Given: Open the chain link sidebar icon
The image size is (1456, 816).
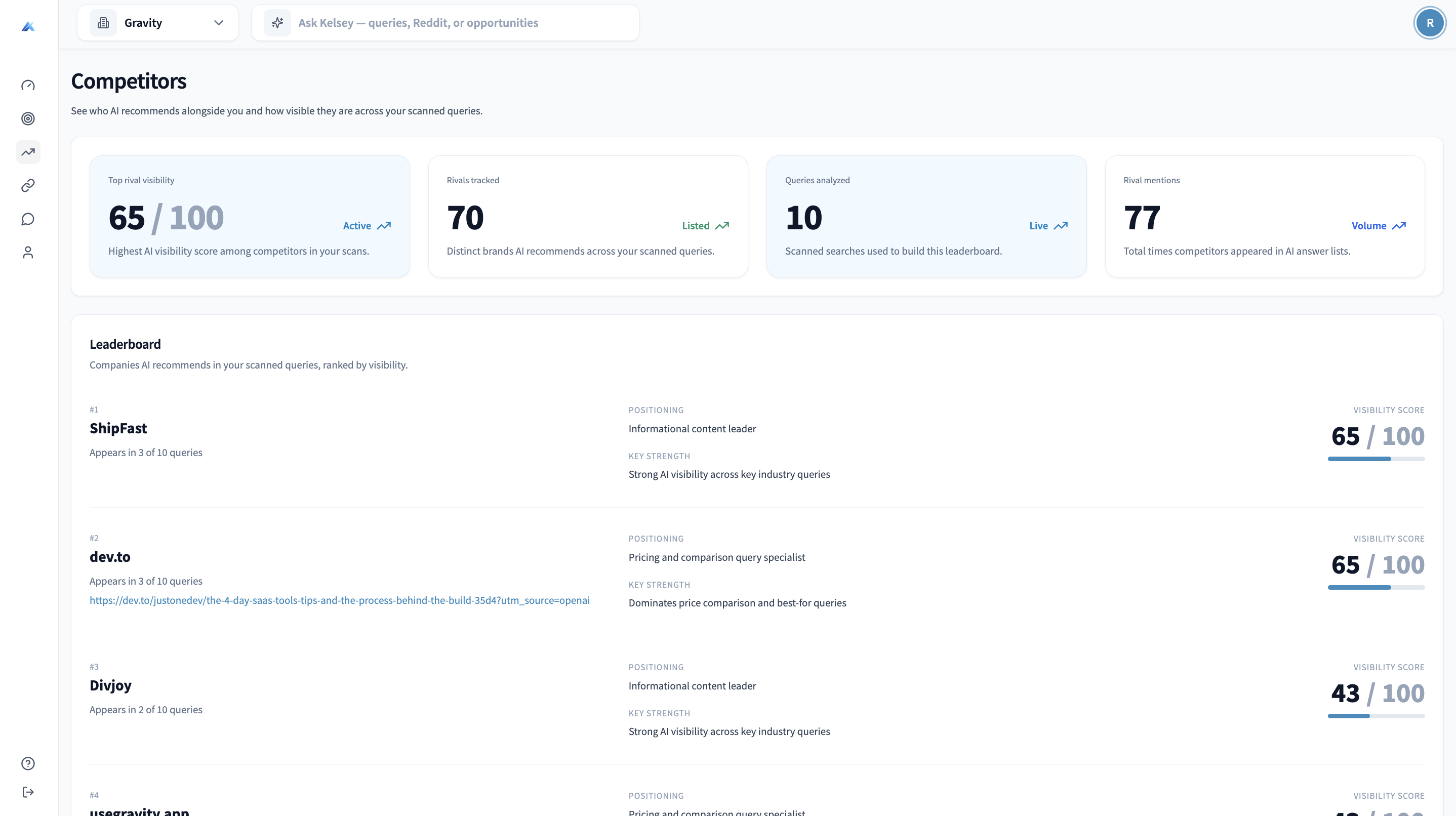Looking at the screenshot, I should pyautogui.click(x=28, y=185).
